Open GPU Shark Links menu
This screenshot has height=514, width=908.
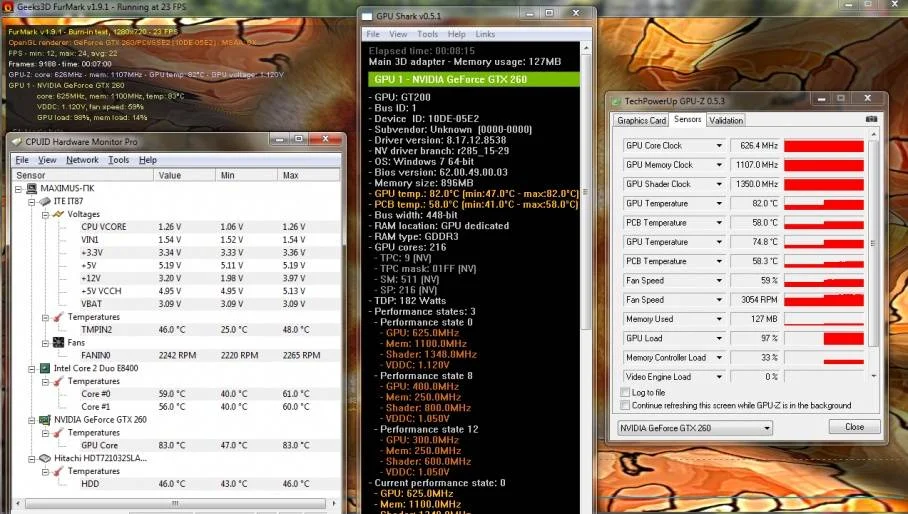tap(485, 34)
